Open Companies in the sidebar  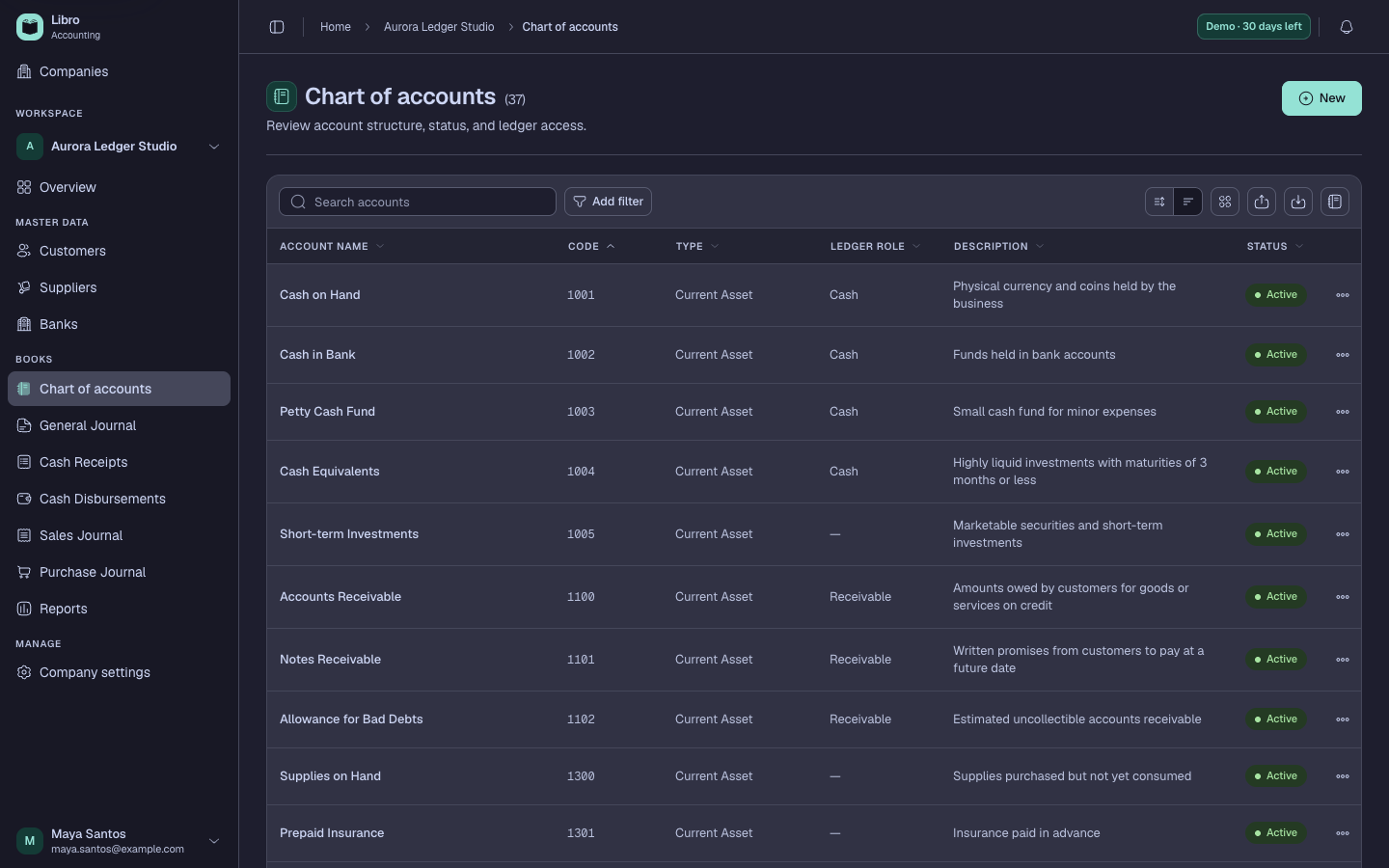(119, 71)
